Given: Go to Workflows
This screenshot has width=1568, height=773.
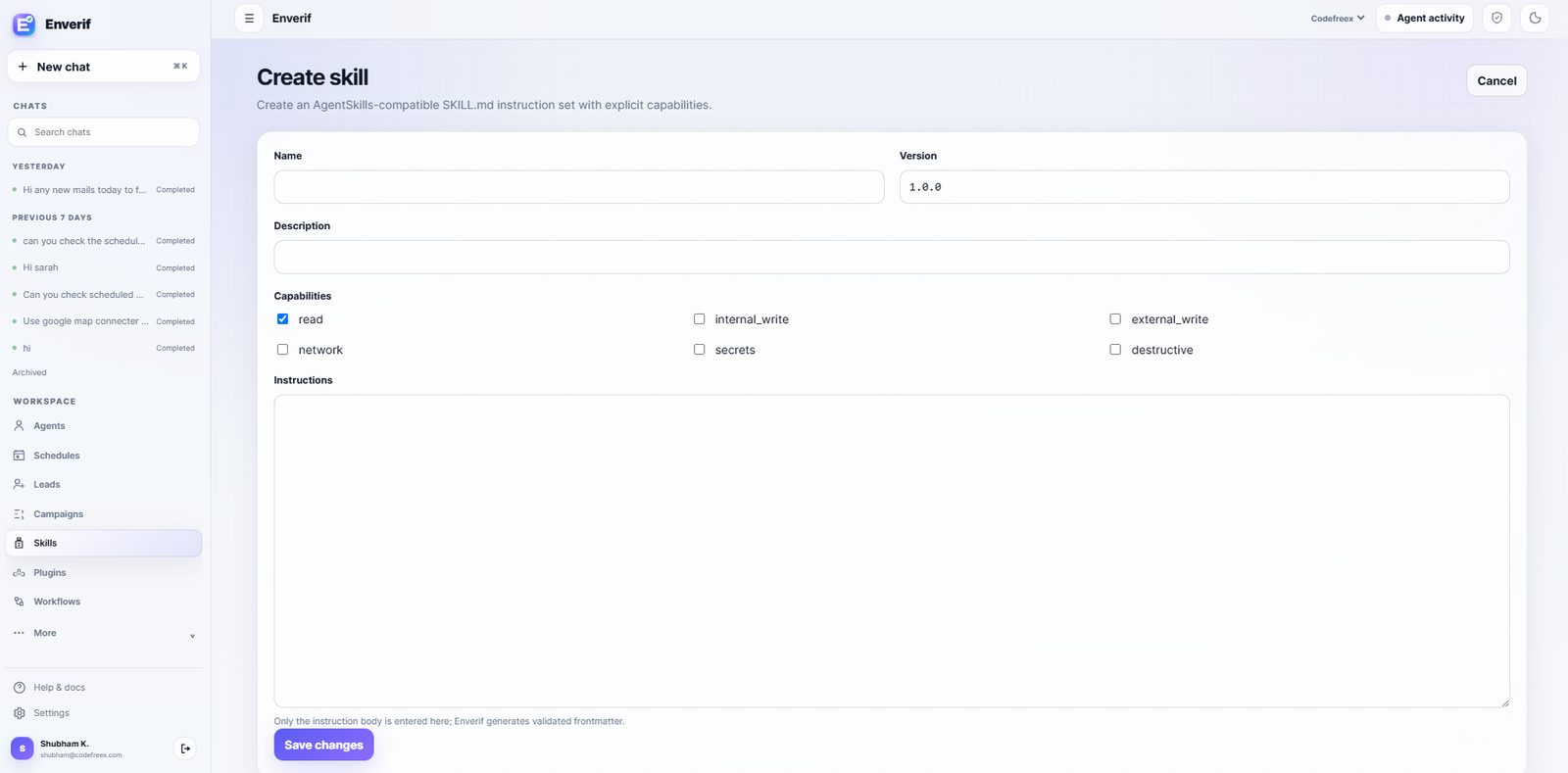Looking at the screenshot, I should tap(104, 602).
